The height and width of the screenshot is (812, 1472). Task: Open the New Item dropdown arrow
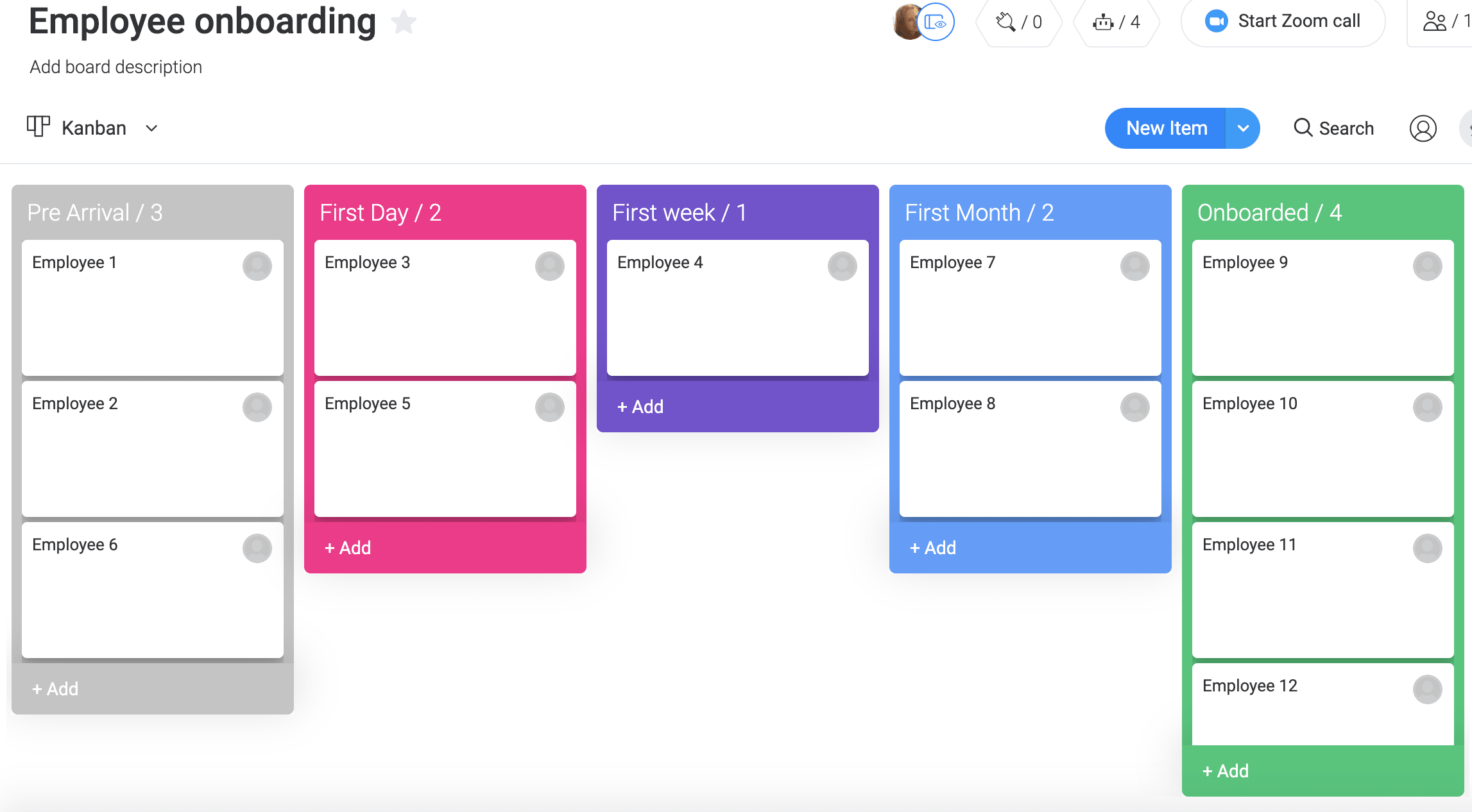1243,128
